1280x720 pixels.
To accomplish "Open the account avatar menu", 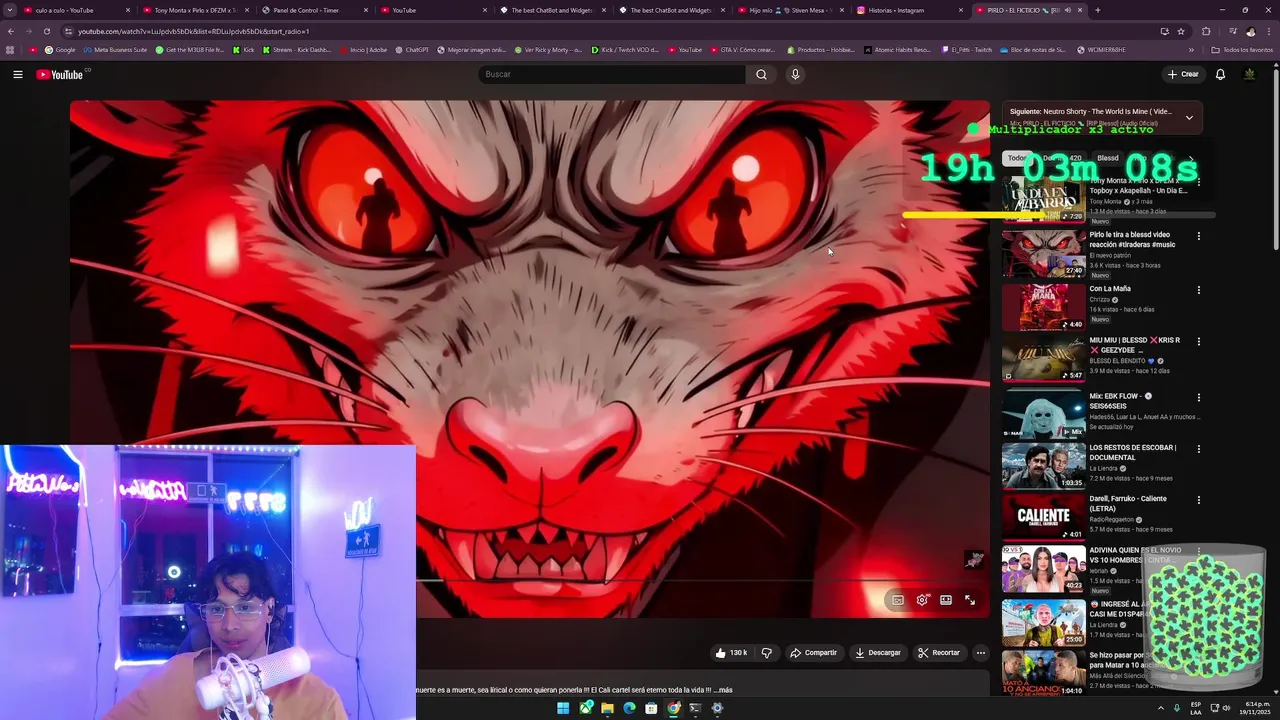I will point(1249,74).
